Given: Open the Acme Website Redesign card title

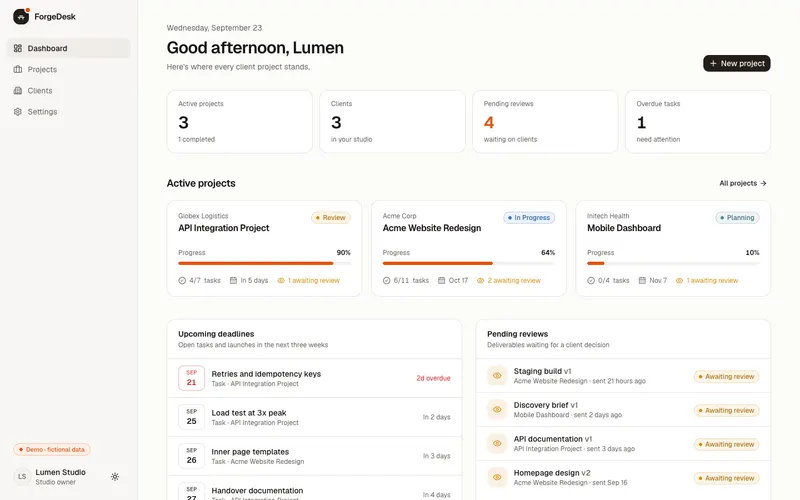Looking at the screenshot, I should click(x=432, y=228).
